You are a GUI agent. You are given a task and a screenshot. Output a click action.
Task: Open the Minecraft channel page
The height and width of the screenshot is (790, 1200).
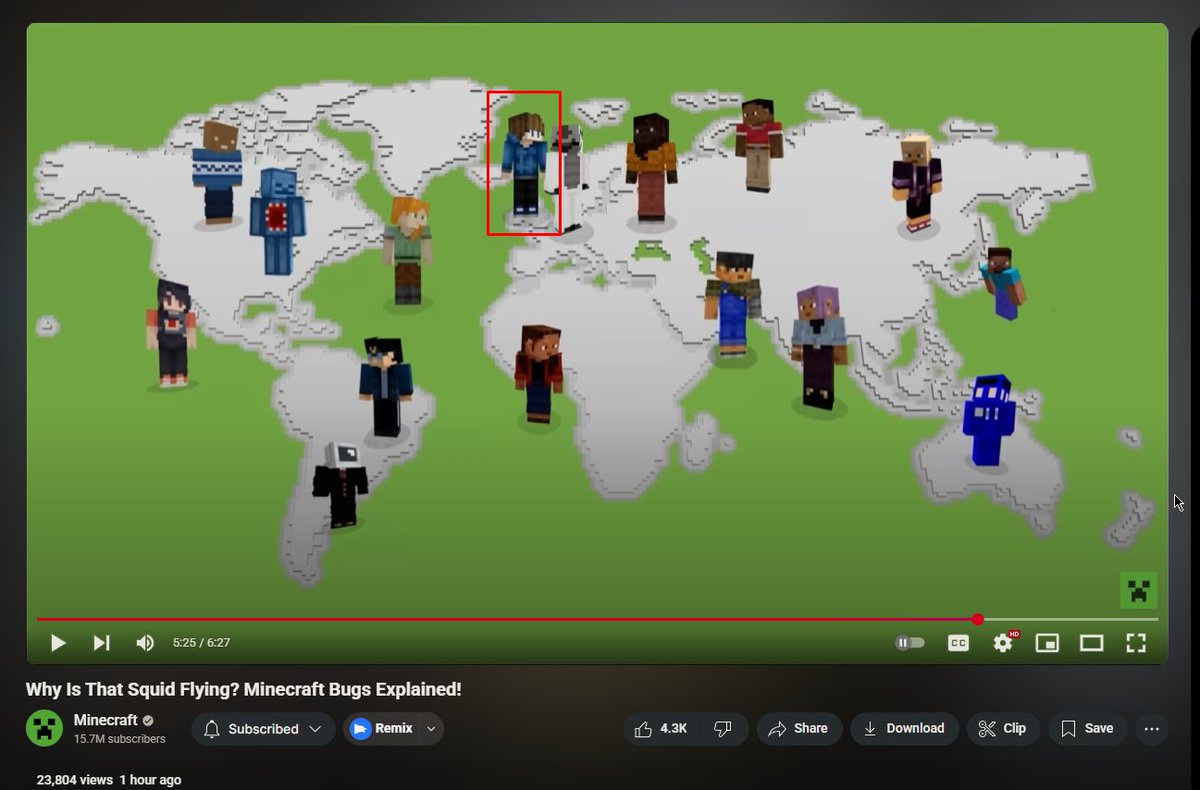point(107,719)
